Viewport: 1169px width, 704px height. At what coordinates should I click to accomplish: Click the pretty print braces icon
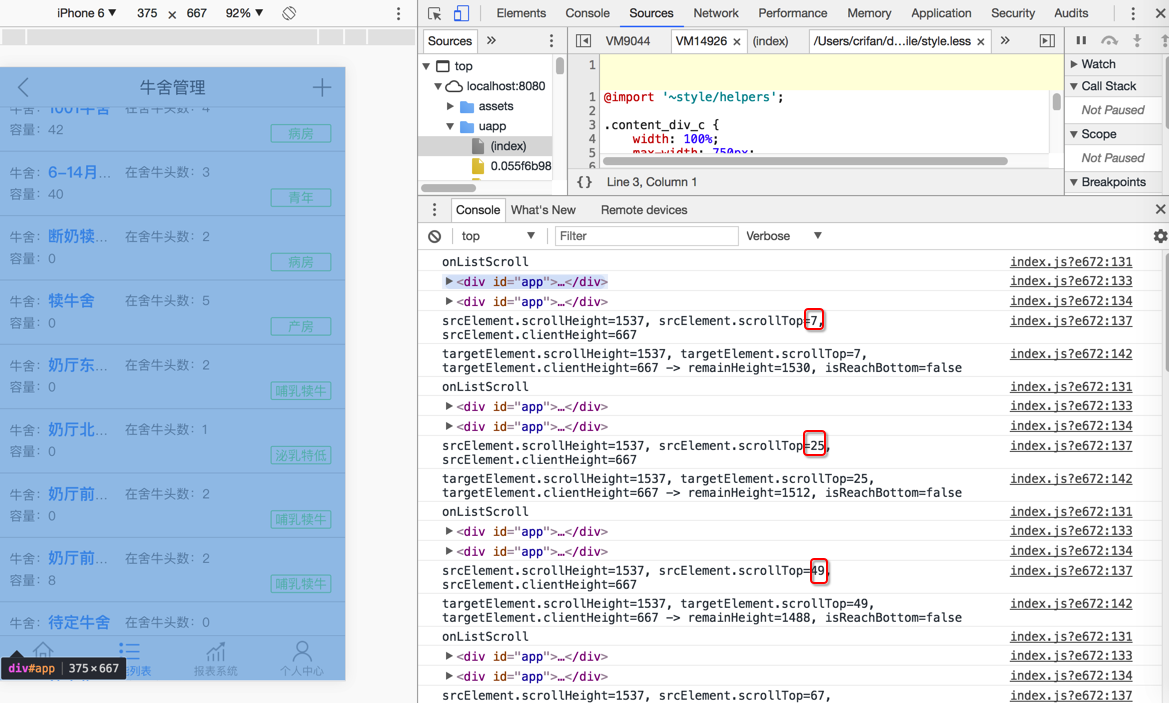point(585,182)
